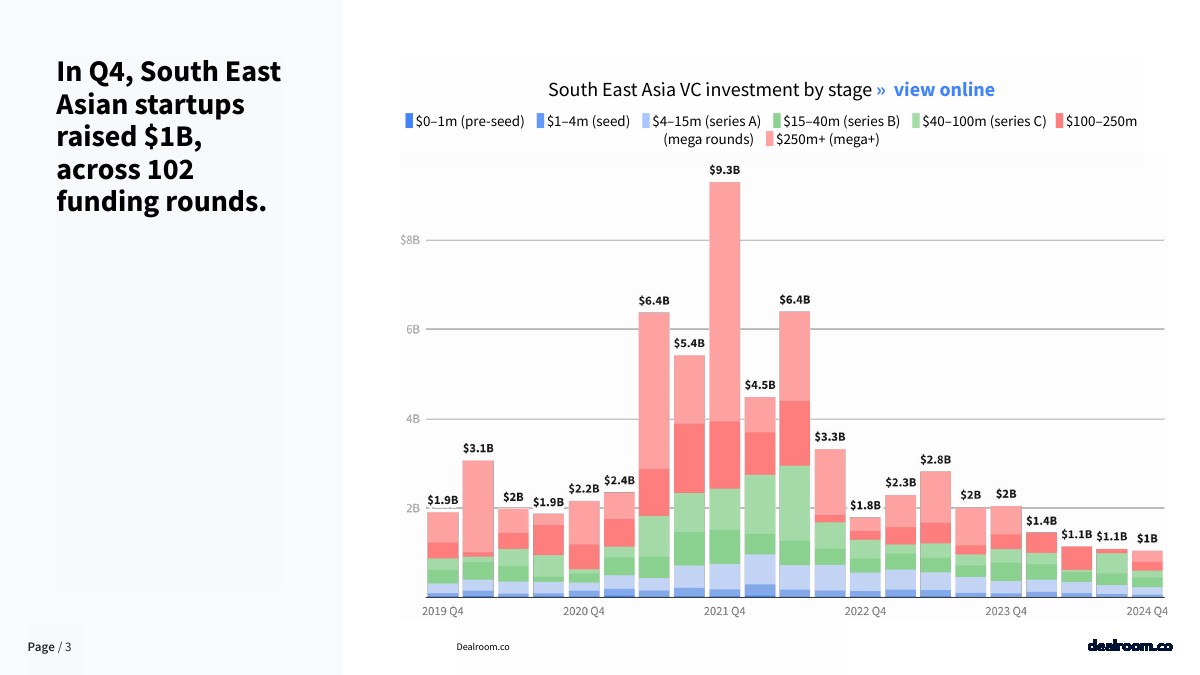Select the tallest bar labeled $9.3B

(x=724, y=388)
